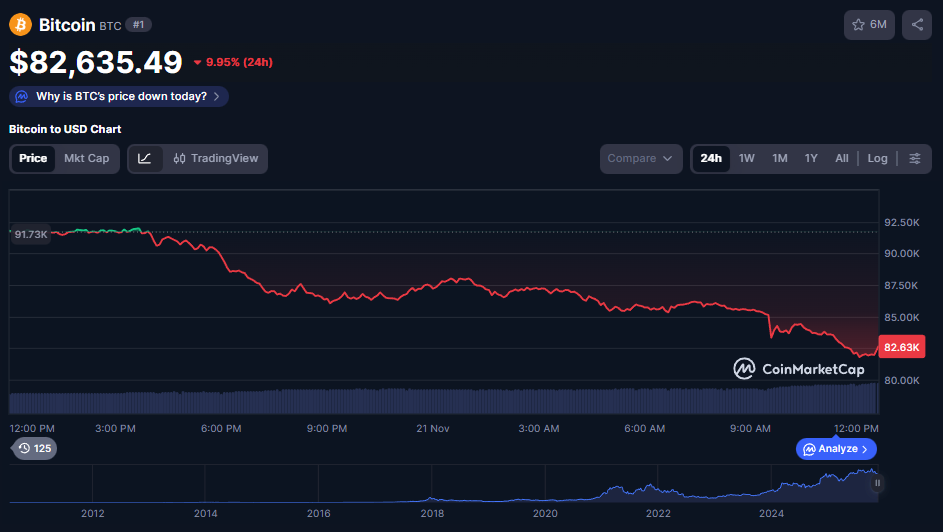Click the $82,635.49 price value
This screenshot has width=943, height=532.
(x=96, y=62)
